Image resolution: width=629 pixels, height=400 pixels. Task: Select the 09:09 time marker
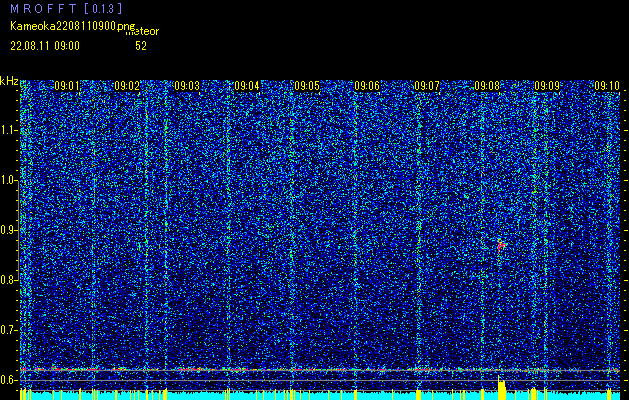coord(547,85)
